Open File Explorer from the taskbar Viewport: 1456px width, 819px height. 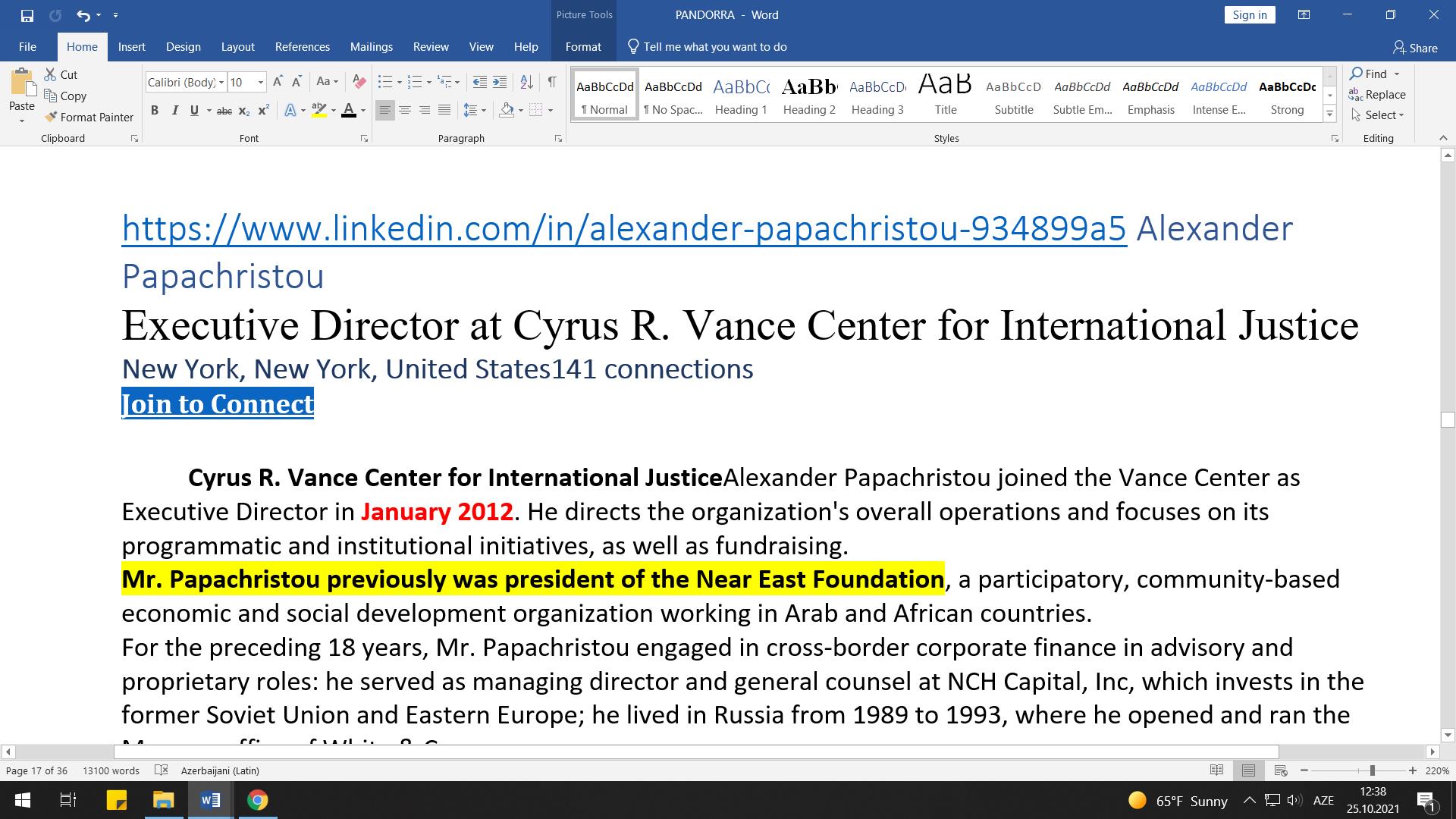(x=163, y=800)
